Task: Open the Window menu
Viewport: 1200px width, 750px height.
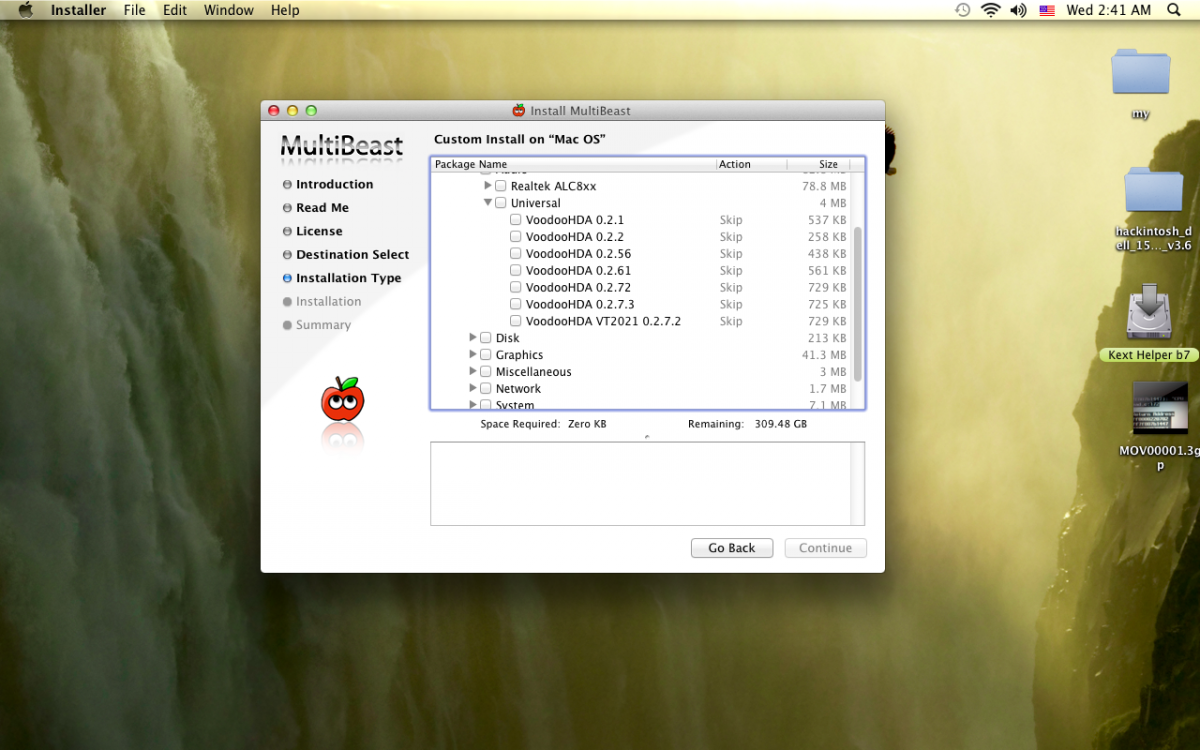Action: pos(229,10)
